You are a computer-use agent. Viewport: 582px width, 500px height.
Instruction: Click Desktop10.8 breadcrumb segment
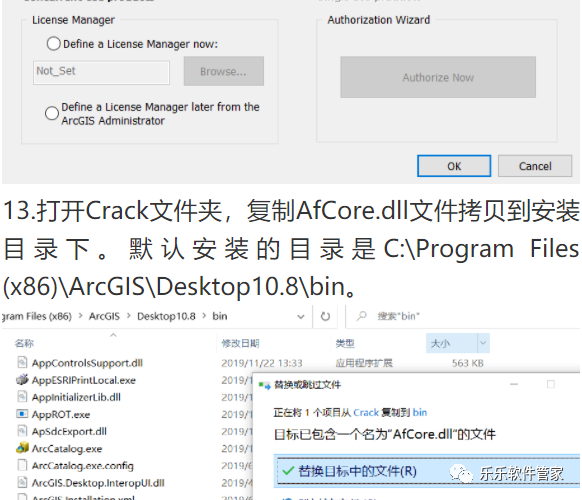point(166,316)
